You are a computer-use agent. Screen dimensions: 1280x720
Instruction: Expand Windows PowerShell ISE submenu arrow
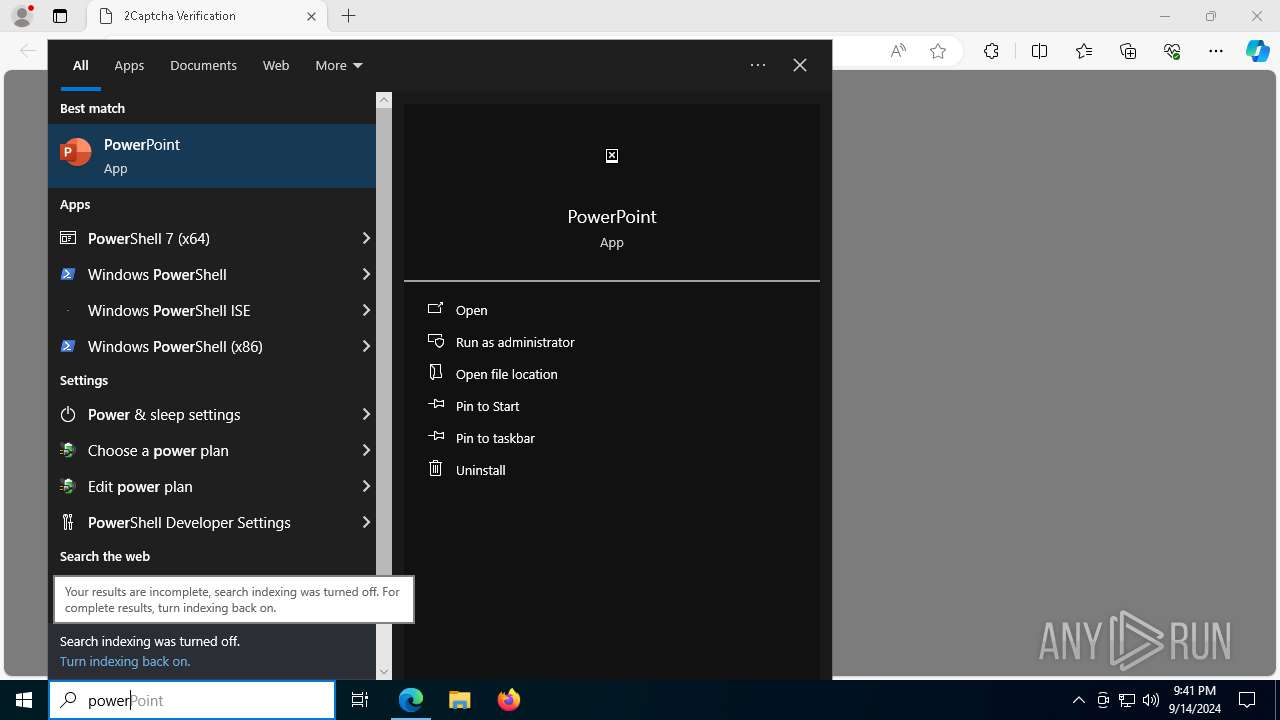click(366, 310)
